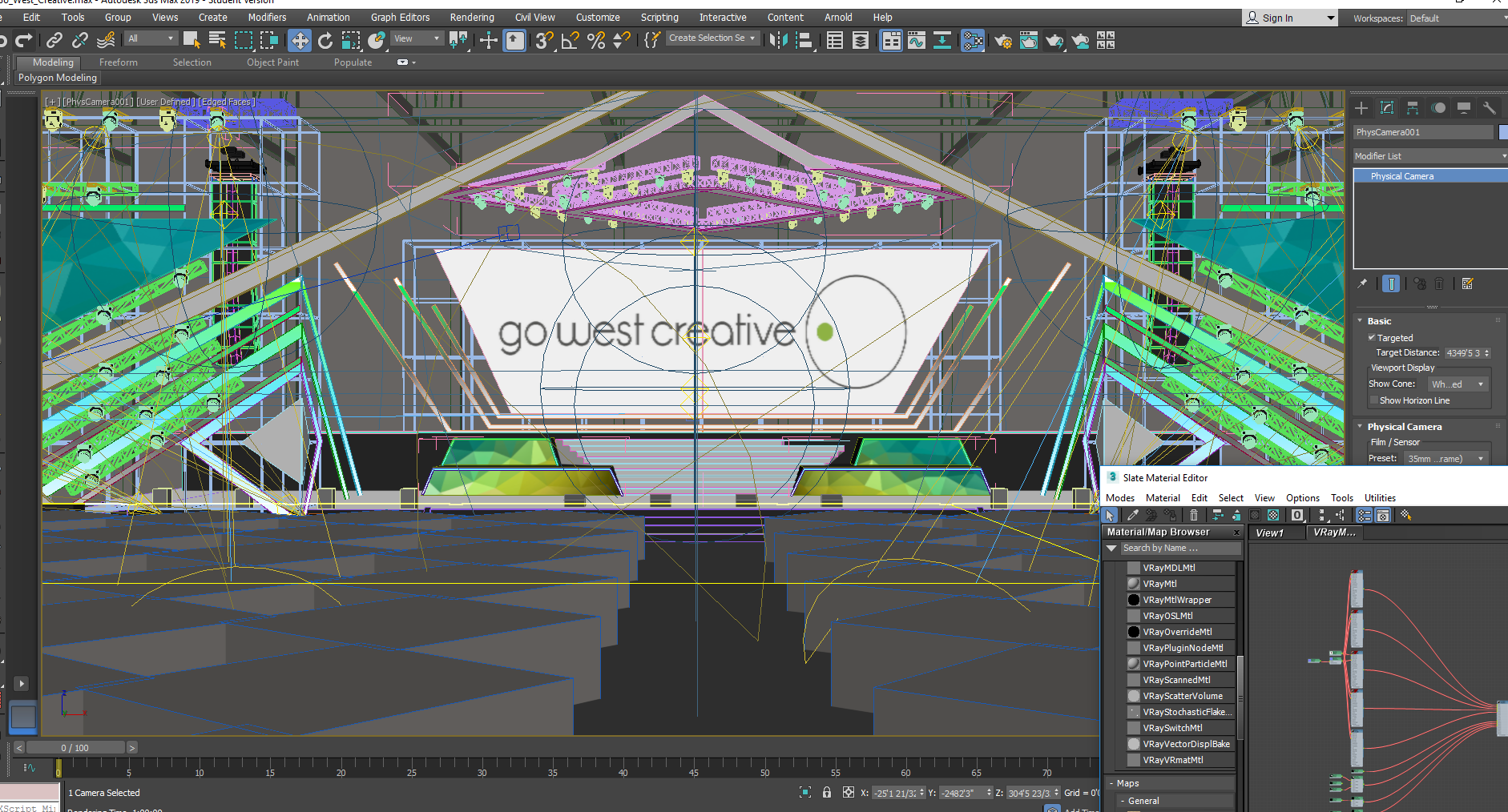Click the object color swatch beside PhysCamera001
Screen dimensions: 1508x812
(x=1503, y=132)
